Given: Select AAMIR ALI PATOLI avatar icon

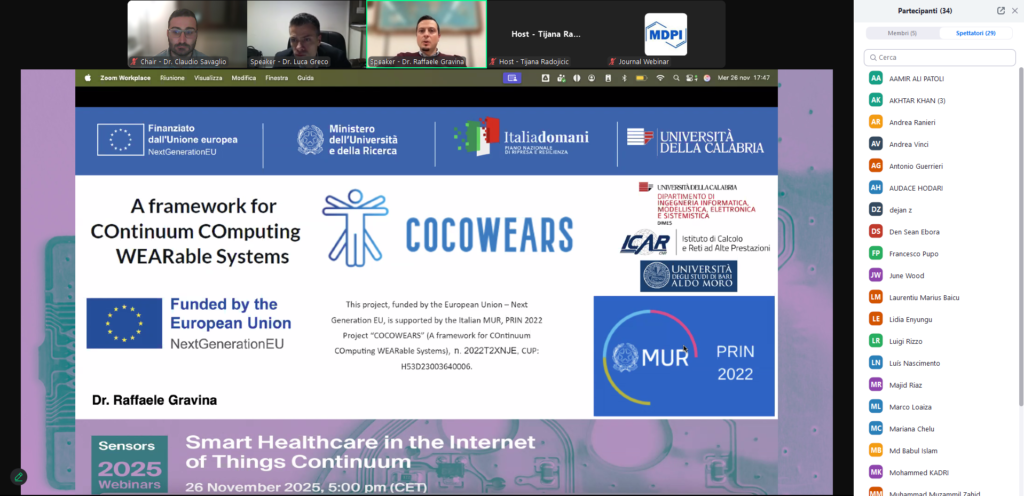Looking at the screenshot, I should (x=876, y=78).
